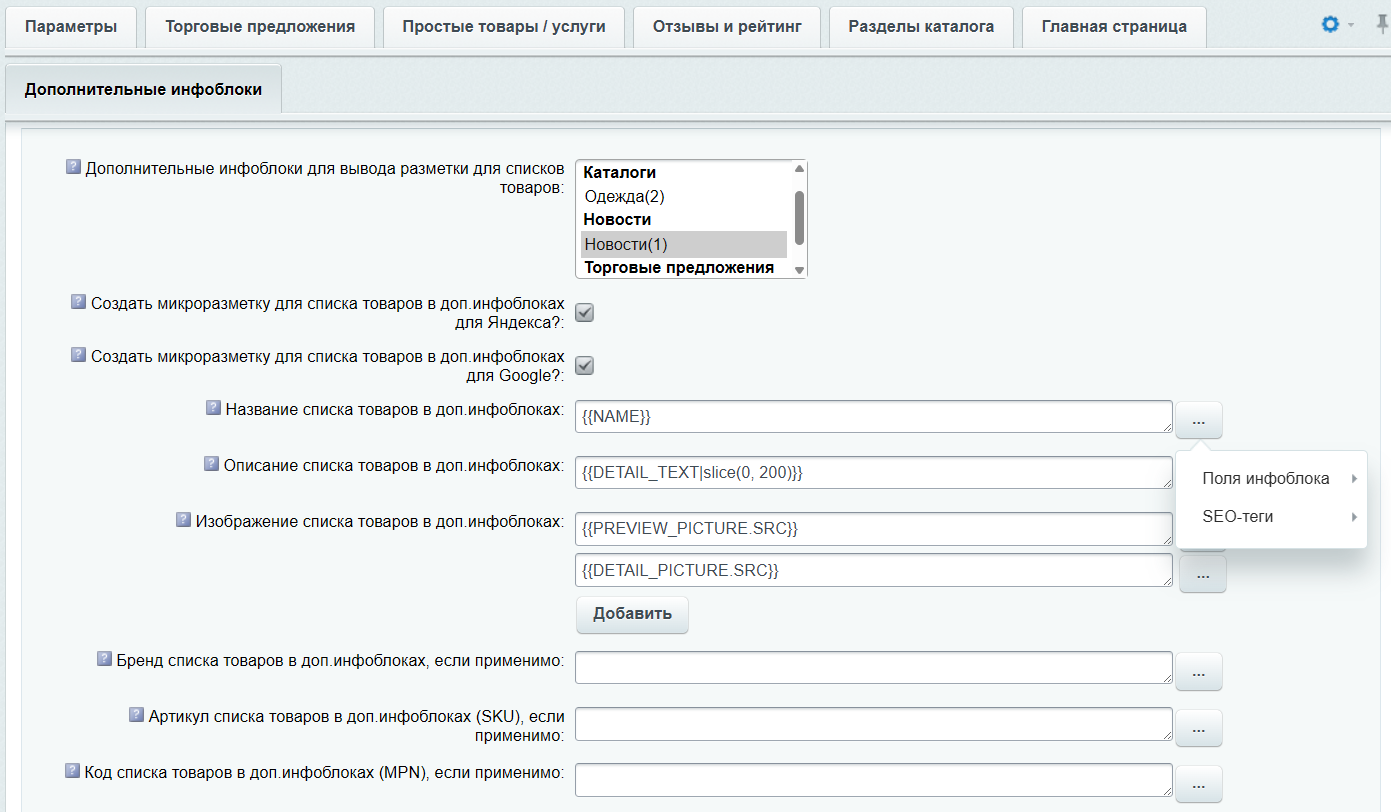The height and width of the screenshot is (812, 1391).
Task: Open placeholder picker for the SKU field
Action: click(x=1199, y=728)
